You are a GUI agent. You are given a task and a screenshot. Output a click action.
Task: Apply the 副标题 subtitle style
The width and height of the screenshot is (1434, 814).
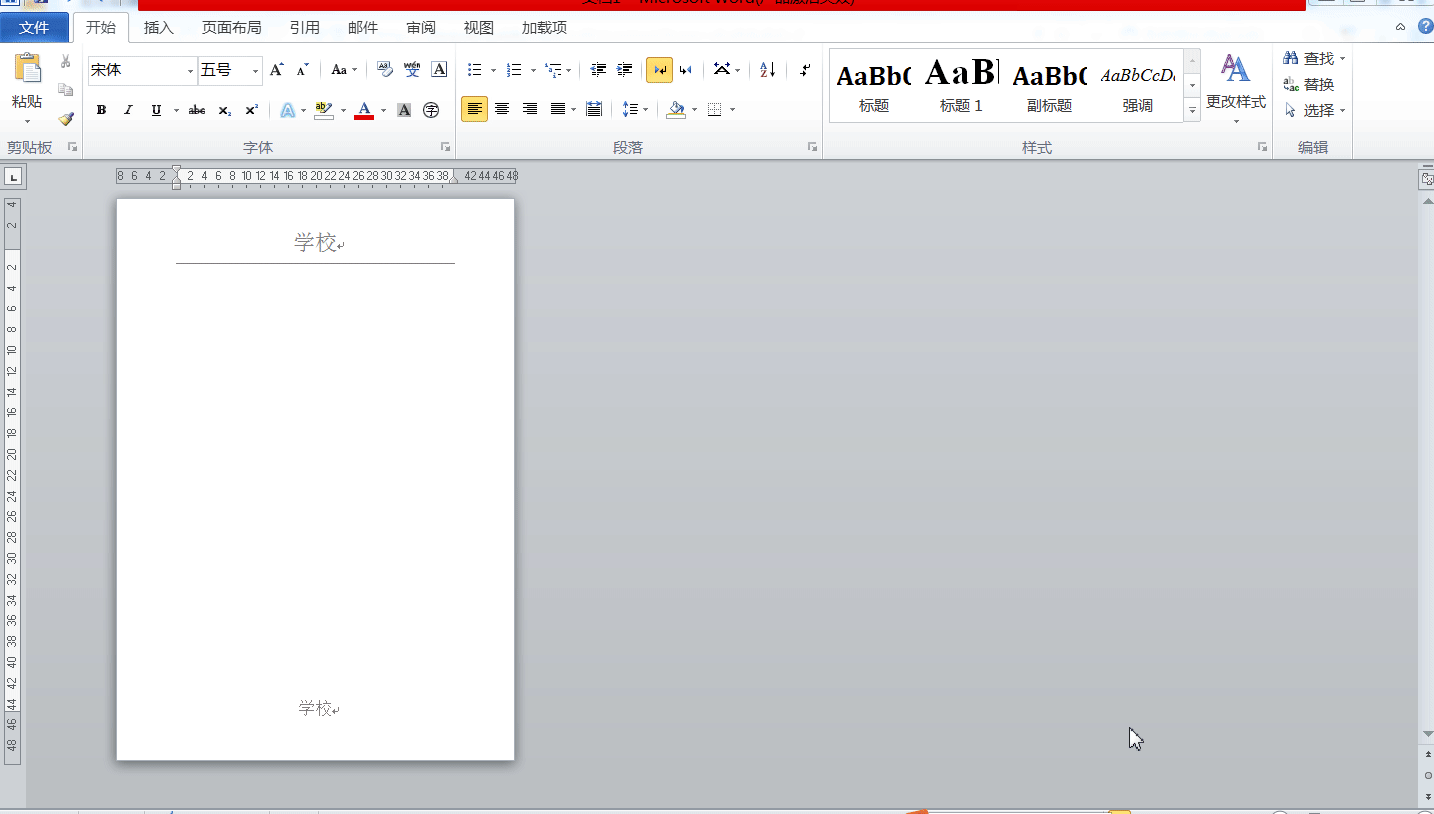(x=1049, y=85)
